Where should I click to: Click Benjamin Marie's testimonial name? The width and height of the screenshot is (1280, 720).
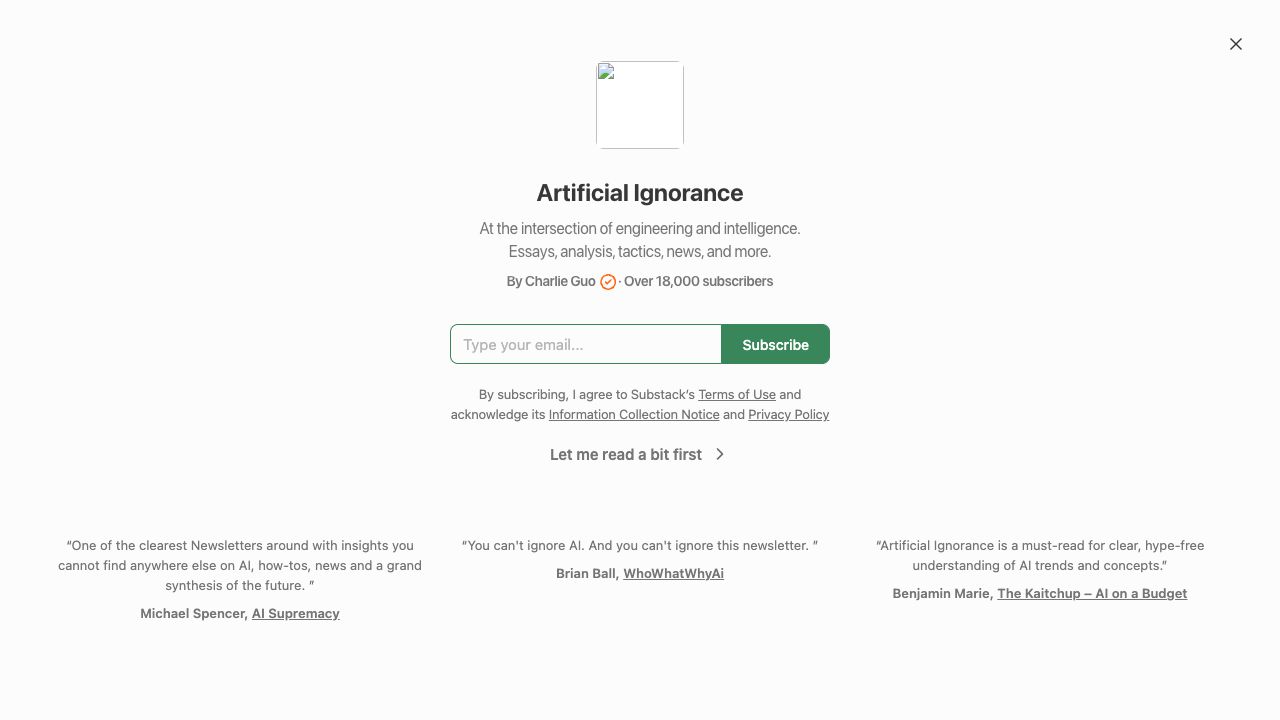click(941, 593)
